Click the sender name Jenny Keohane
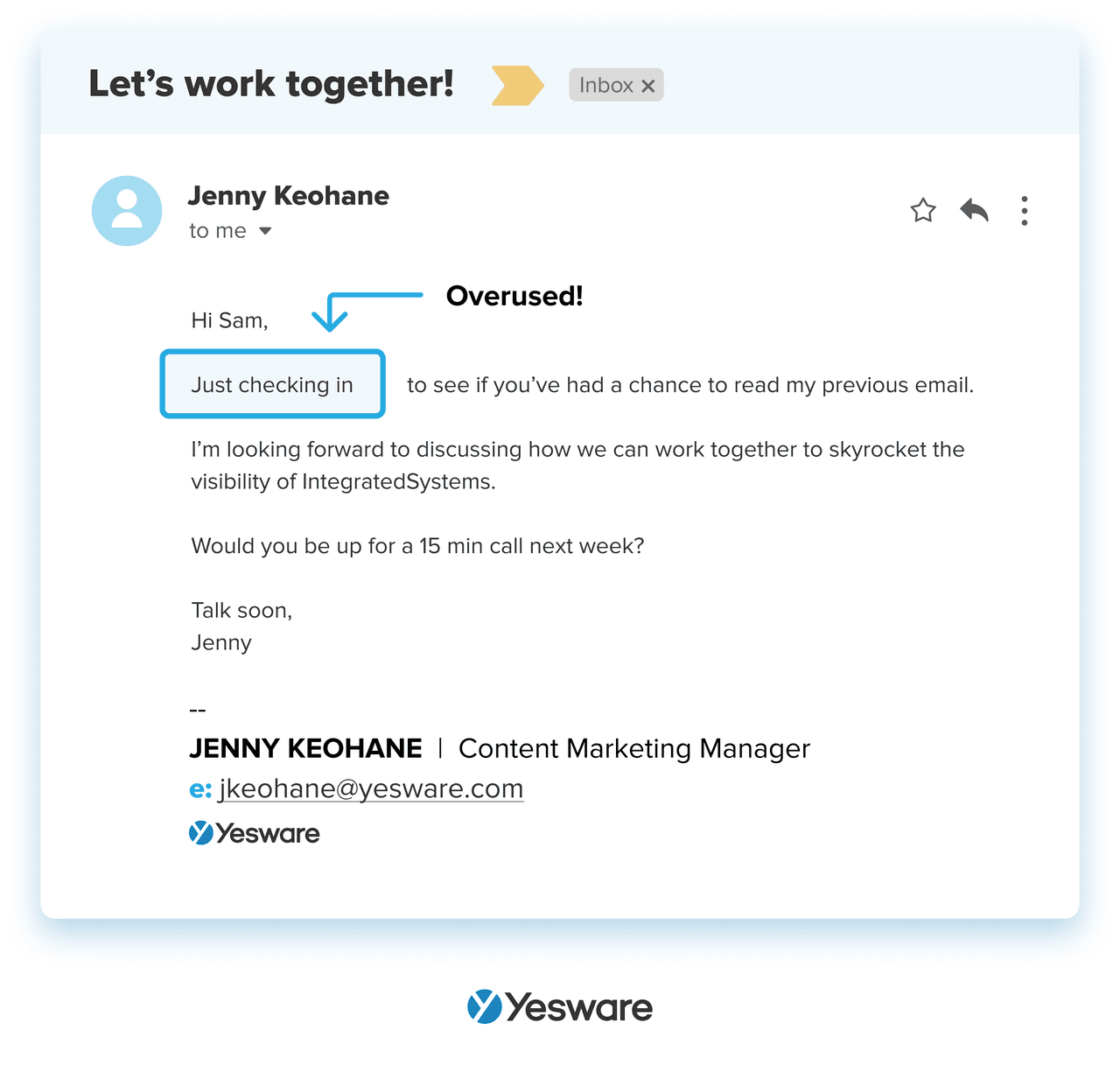This screenshot has width=1120, height=1079. [x=288, y=196]
